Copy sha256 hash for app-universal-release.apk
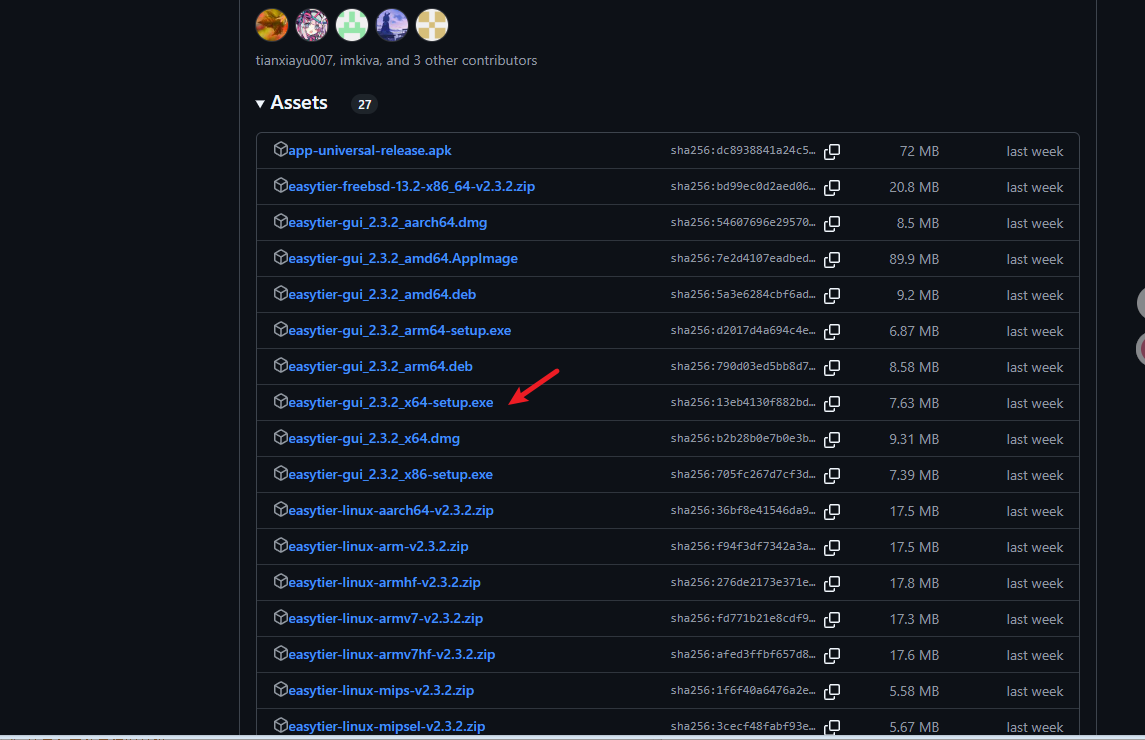 pyautogui.click(x=832, y=152)
